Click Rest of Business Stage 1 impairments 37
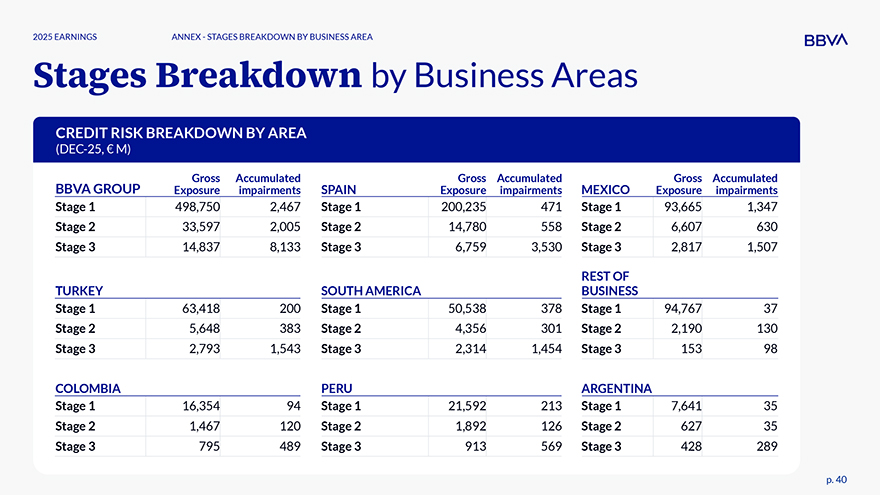 (x=771, y=309)
